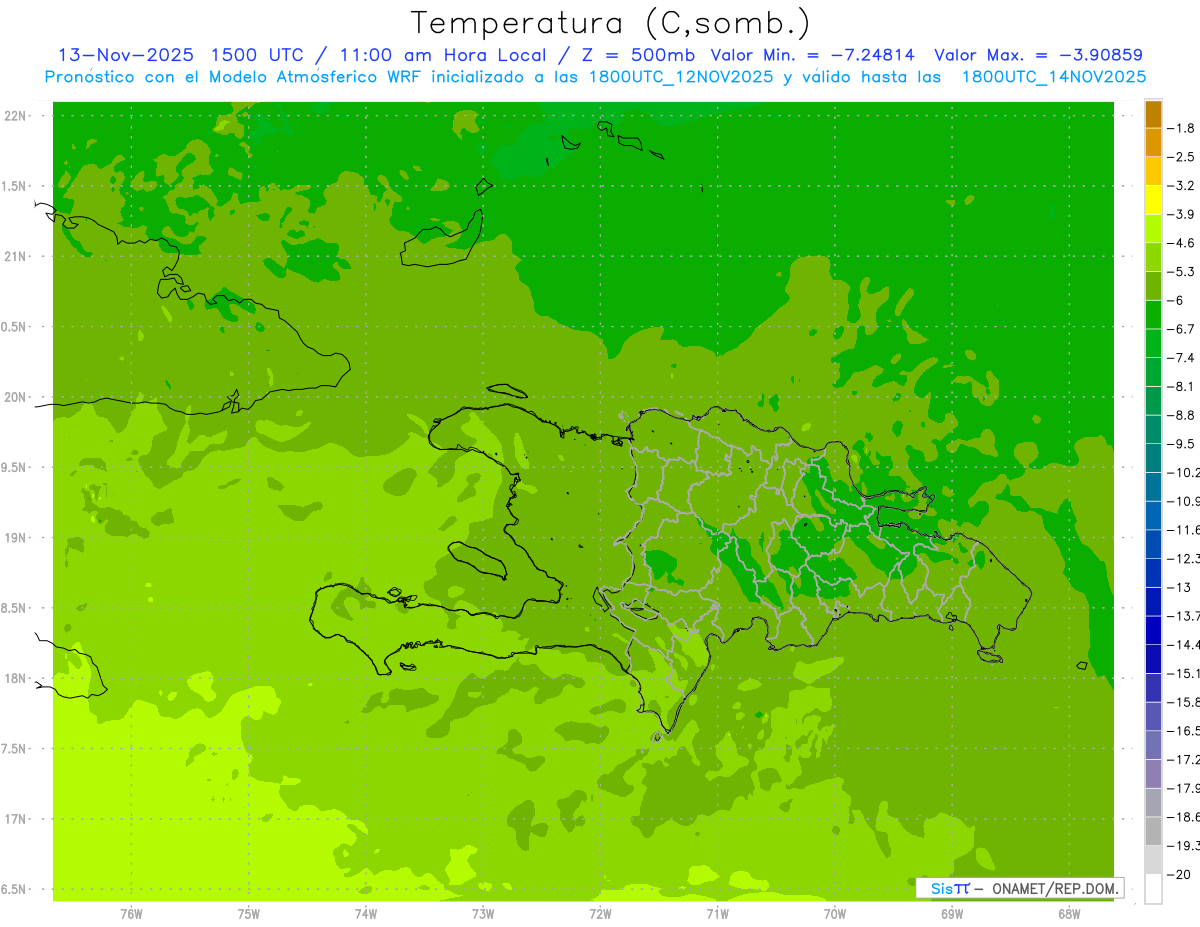The width and height of the screenshot is (1200, 927).
Task: Click the "72W" longitude label
Action: 600,913
